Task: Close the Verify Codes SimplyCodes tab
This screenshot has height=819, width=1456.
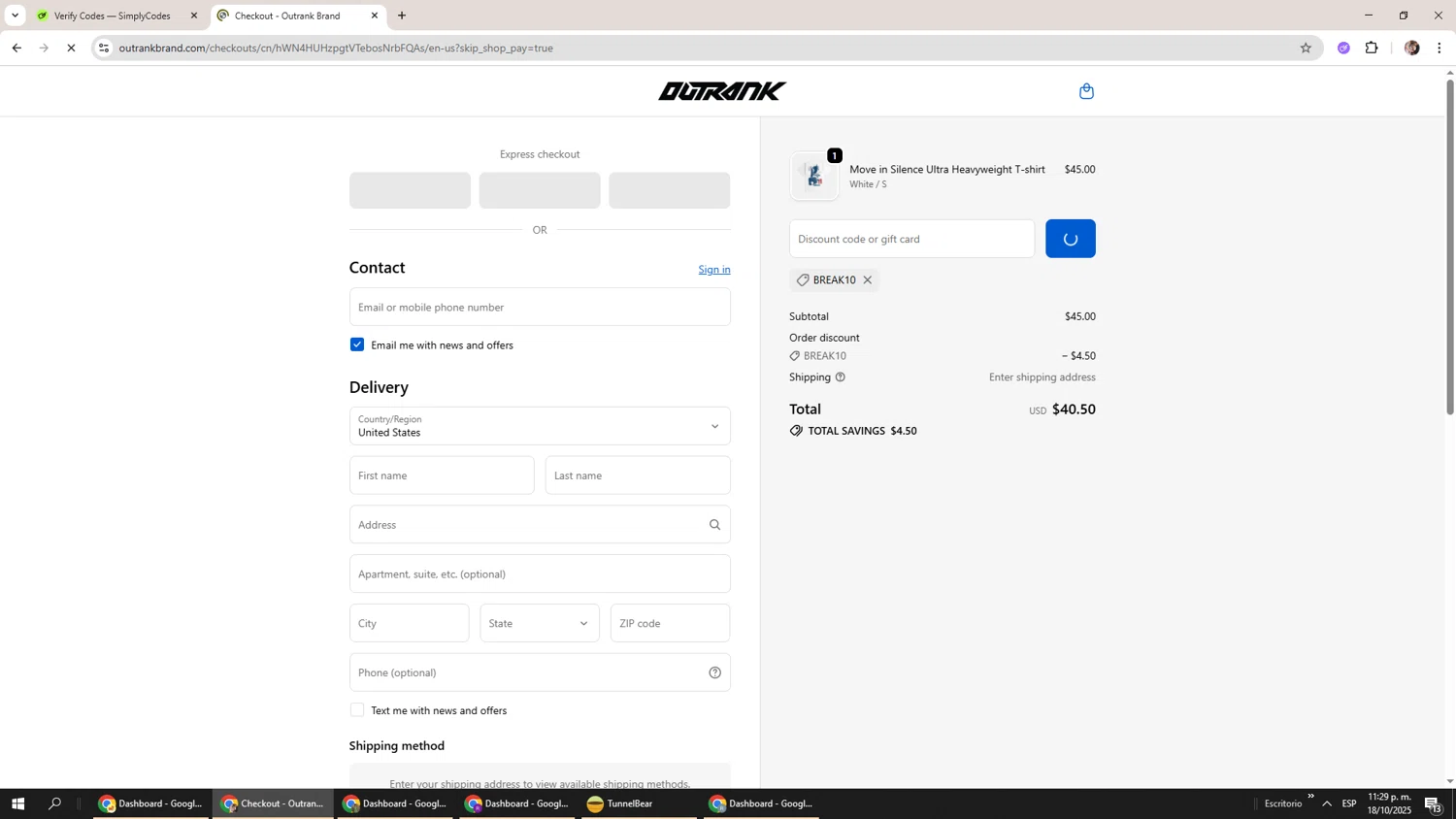Action: tap(194, 16)
